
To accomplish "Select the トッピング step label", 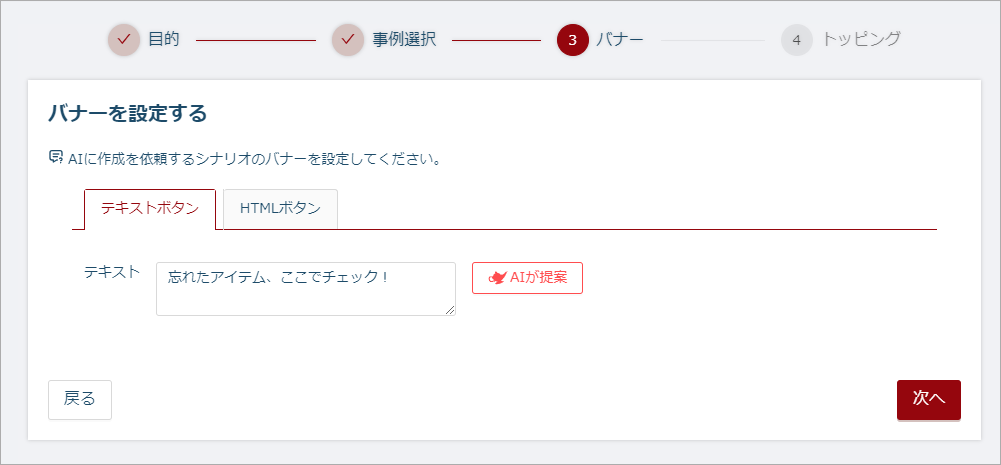I will (861, 40).
